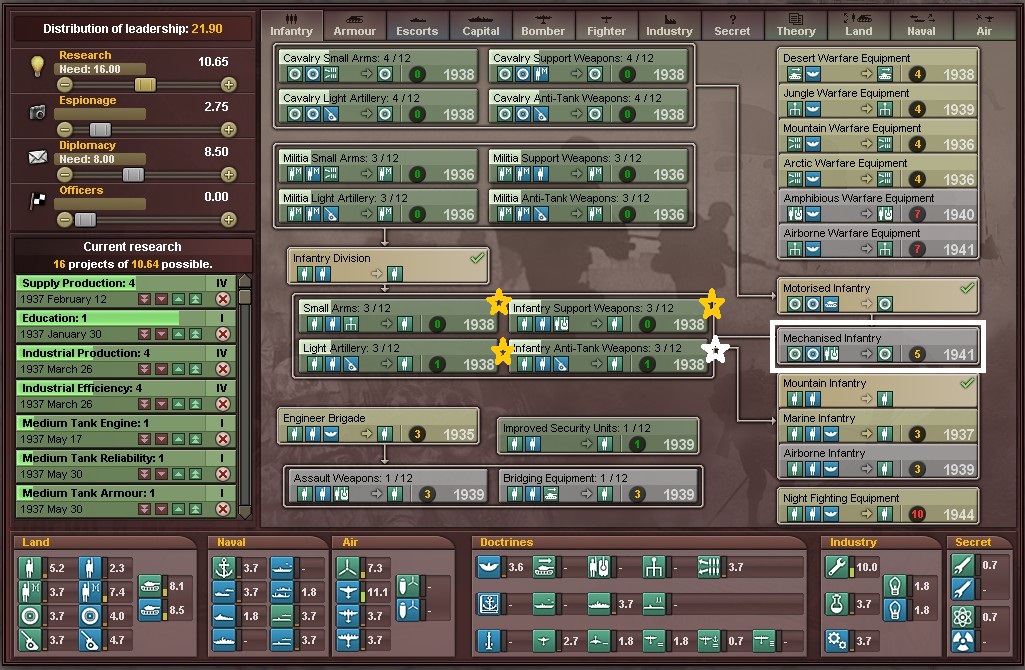View the Theory tab

796,25
